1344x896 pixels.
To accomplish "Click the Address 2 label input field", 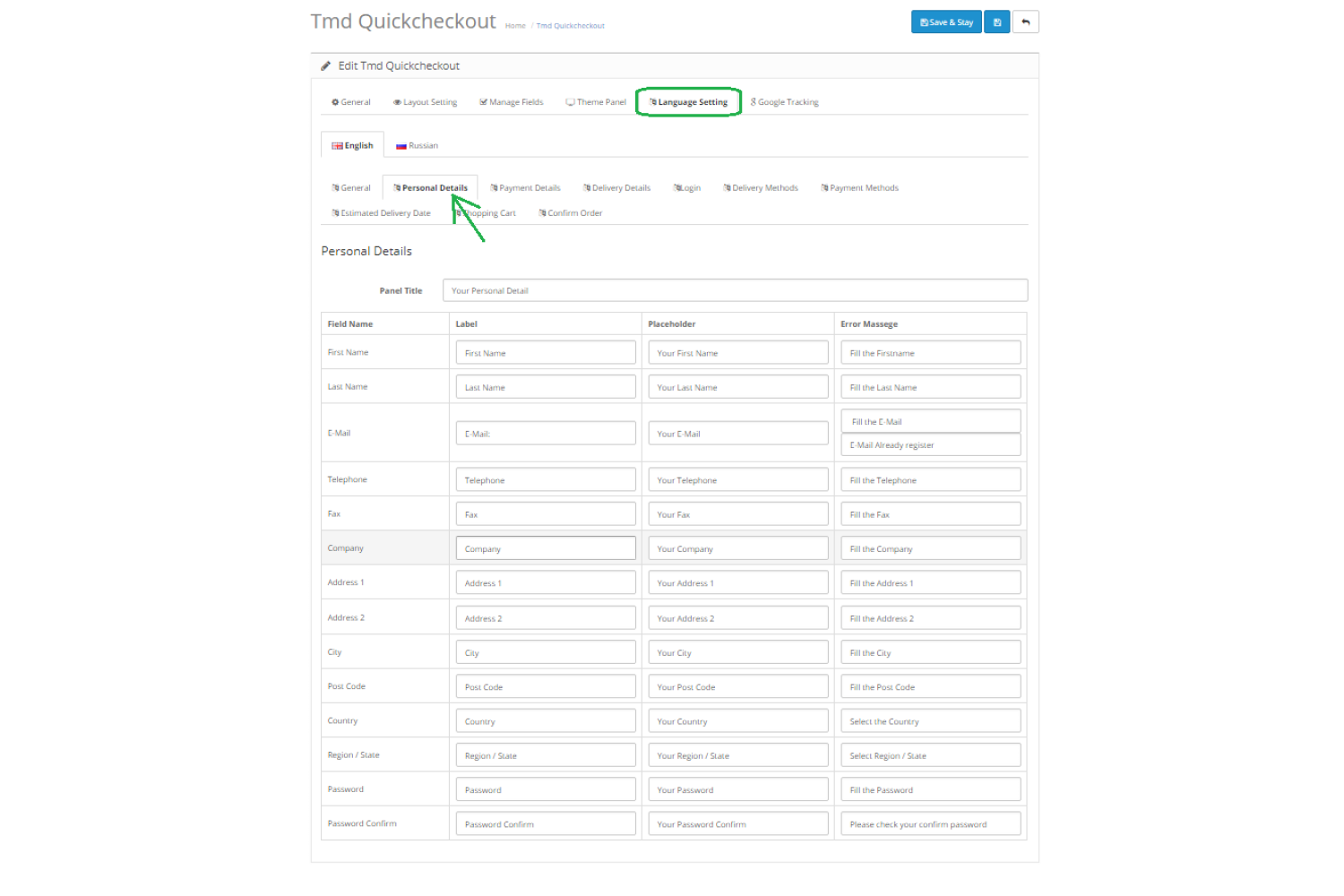I will (546, 618).
